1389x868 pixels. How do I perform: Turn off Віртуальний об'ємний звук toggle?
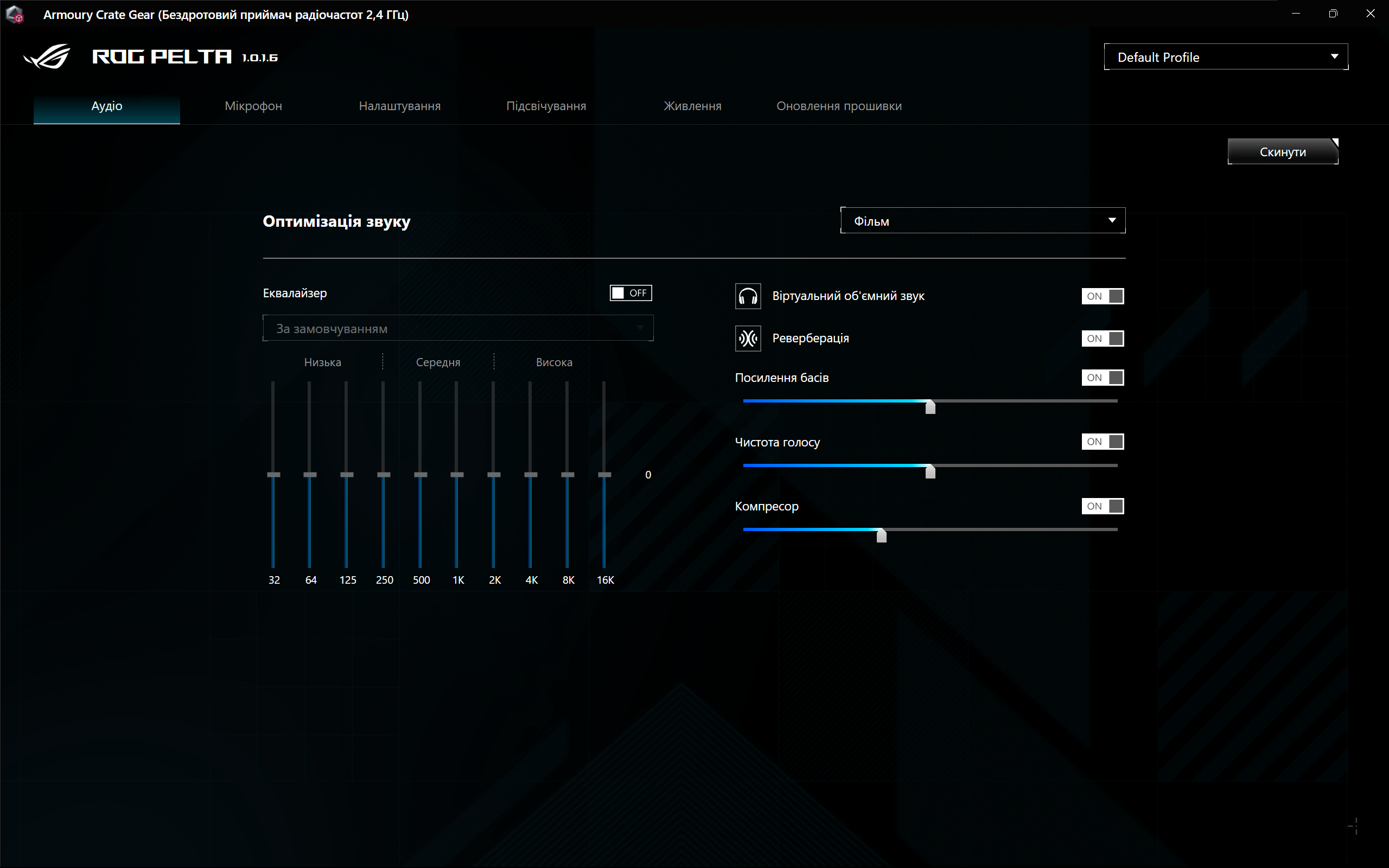click(1103, 296)
